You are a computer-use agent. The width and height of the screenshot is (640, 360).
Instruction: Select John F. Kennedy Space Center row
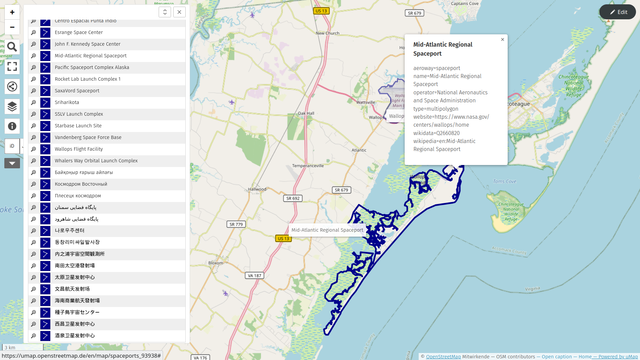tap(107, 44)
